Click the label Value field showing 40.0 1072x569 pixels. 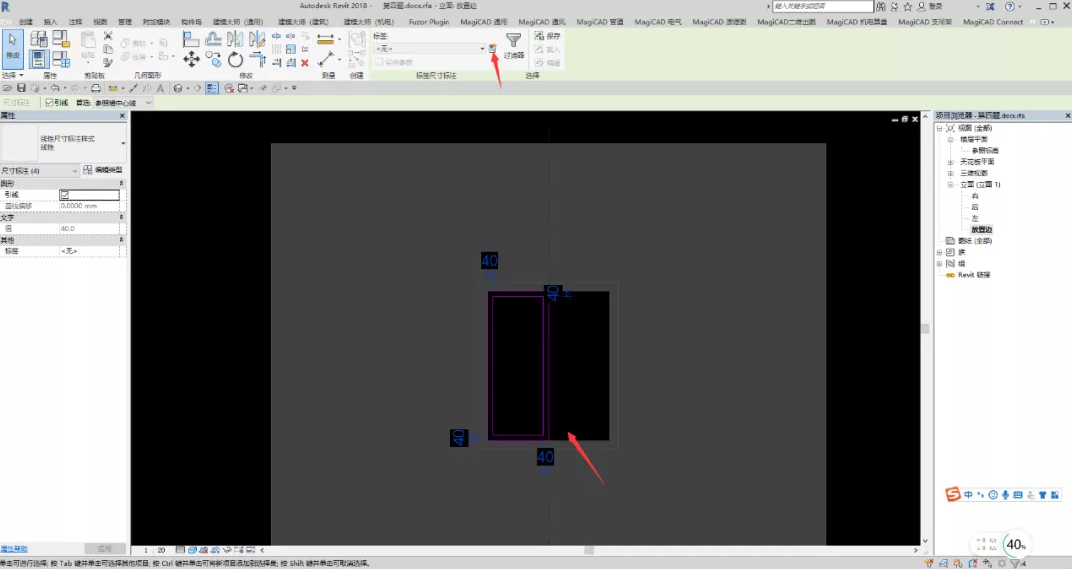[x=92, y=228]
